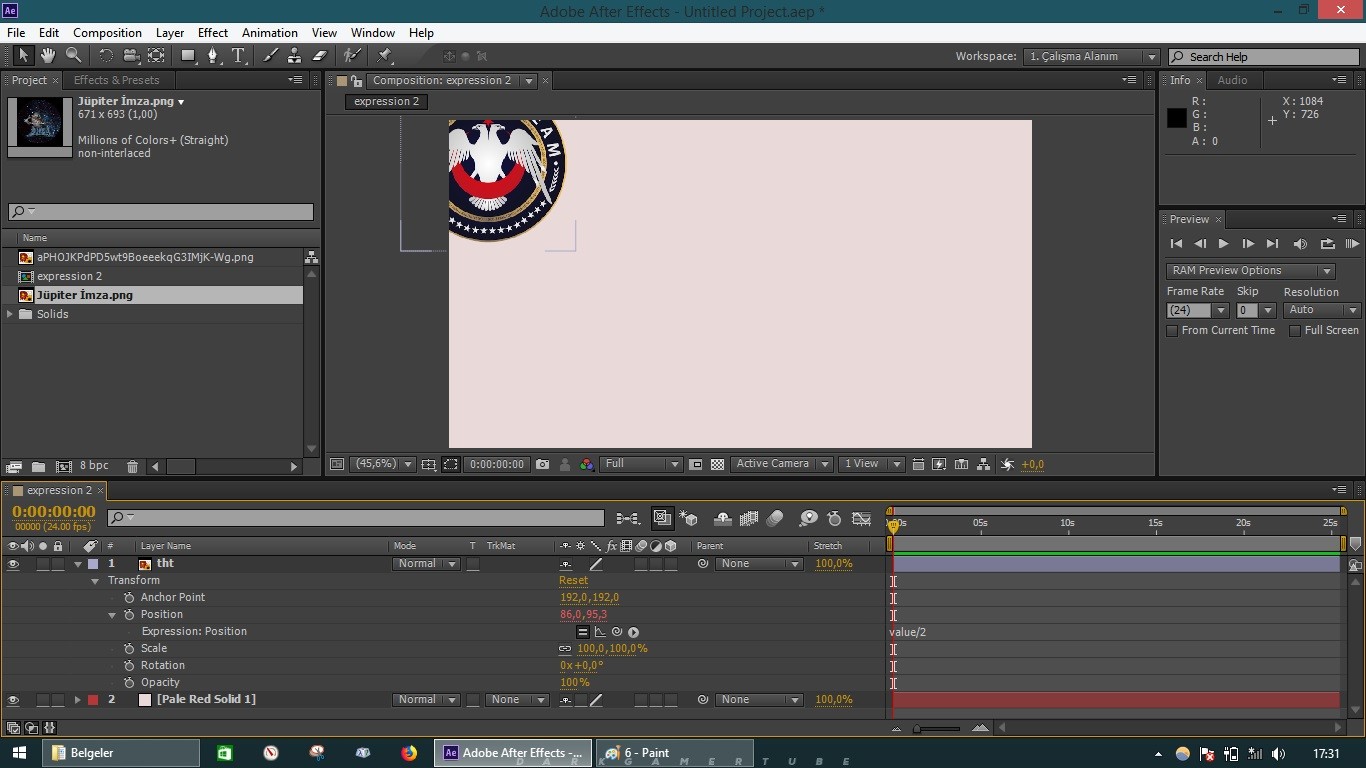Click the expression pick whip icon
The image size is (1366, 768).
[x=617, y=632]
